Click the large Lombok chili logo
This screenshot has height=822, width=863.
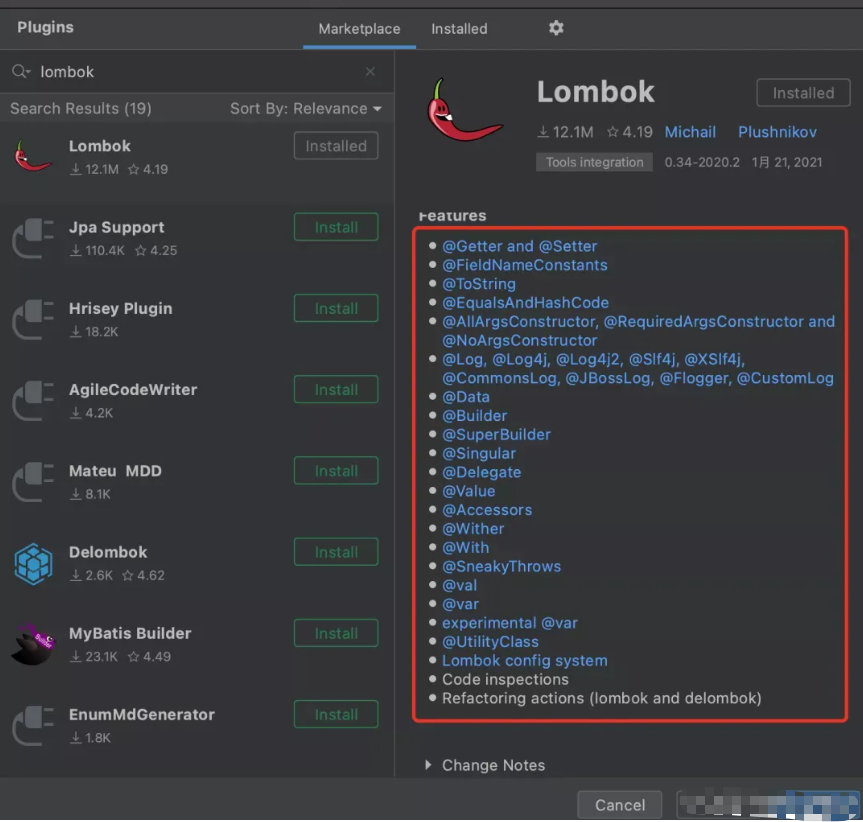[x=465, y=110]
